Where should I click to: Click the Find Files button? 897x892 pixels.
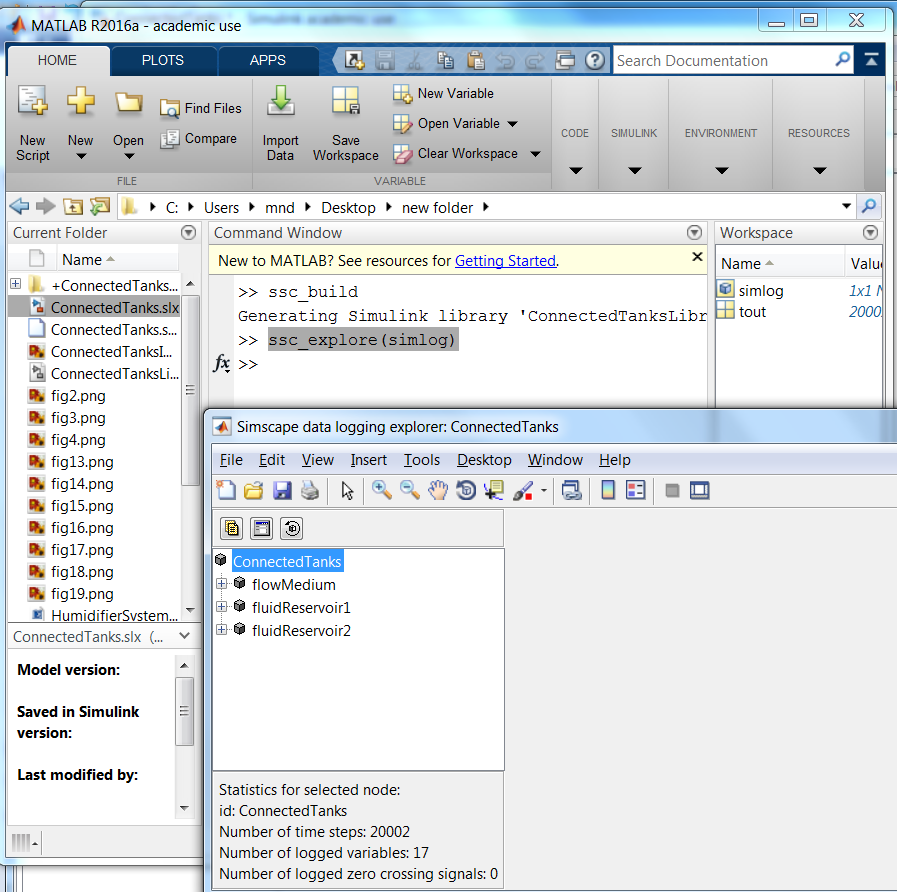[x=201, y=108]
